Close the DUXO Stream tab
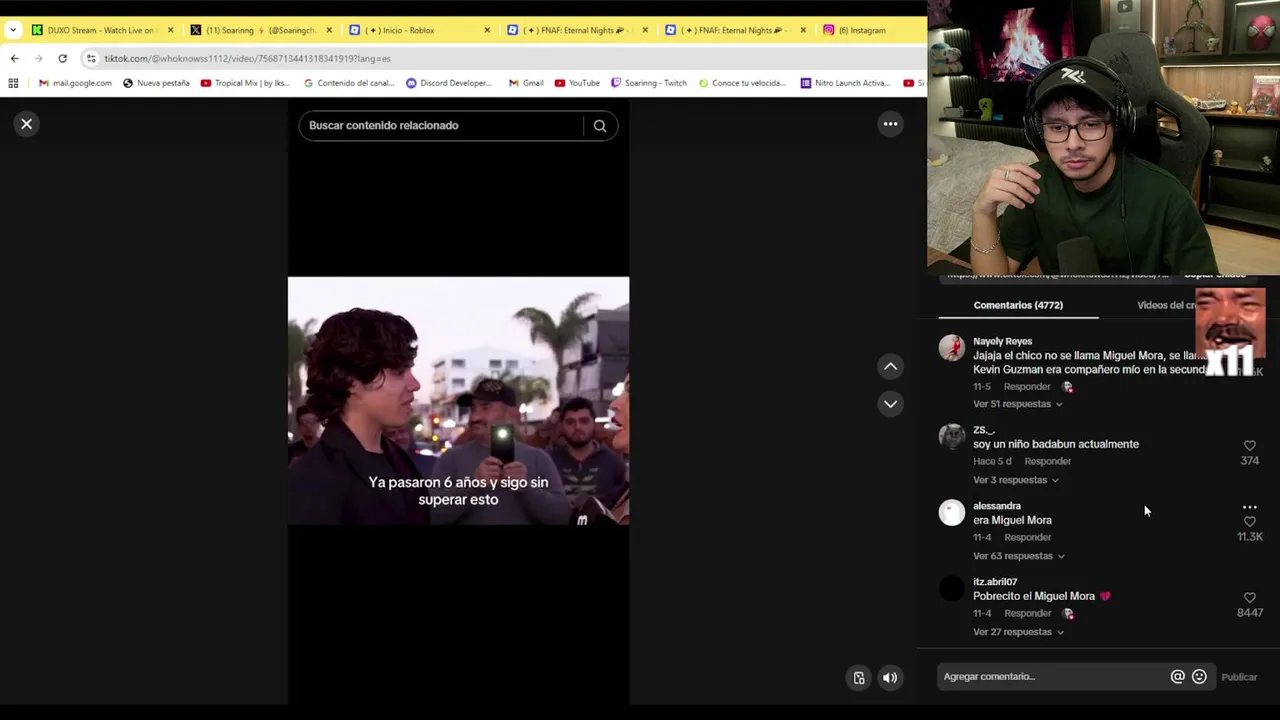Viewport: 1280px width, 720px height. (x=170, y=30)
